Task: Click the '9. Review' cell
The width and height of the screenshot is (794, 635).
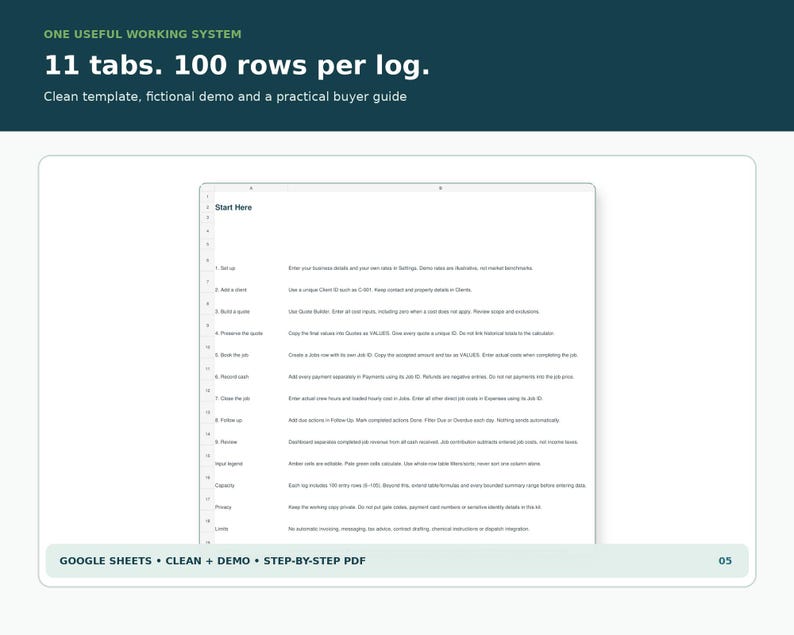Action: coord(226,442)
